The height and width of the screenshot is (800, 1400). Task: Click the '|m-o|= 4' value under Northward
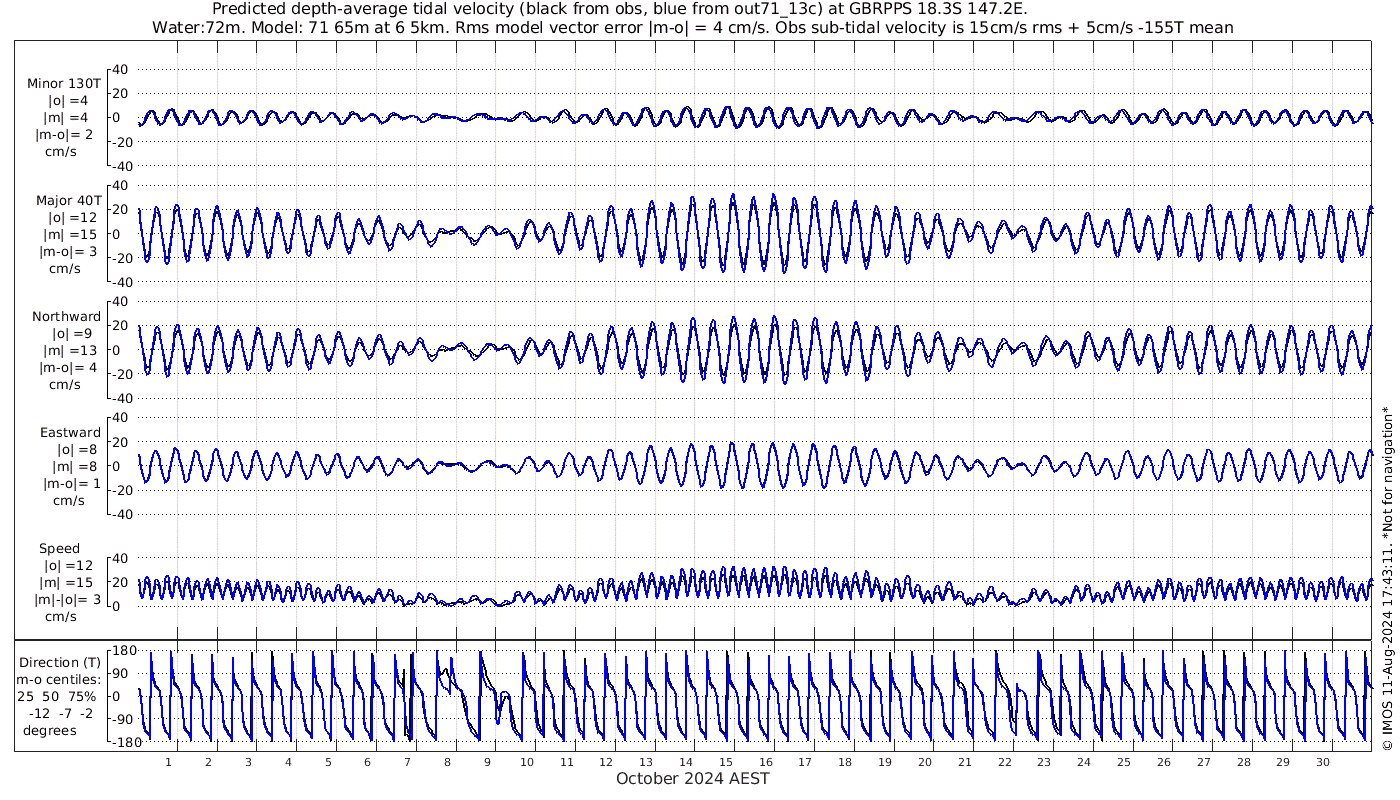point(67,367)
